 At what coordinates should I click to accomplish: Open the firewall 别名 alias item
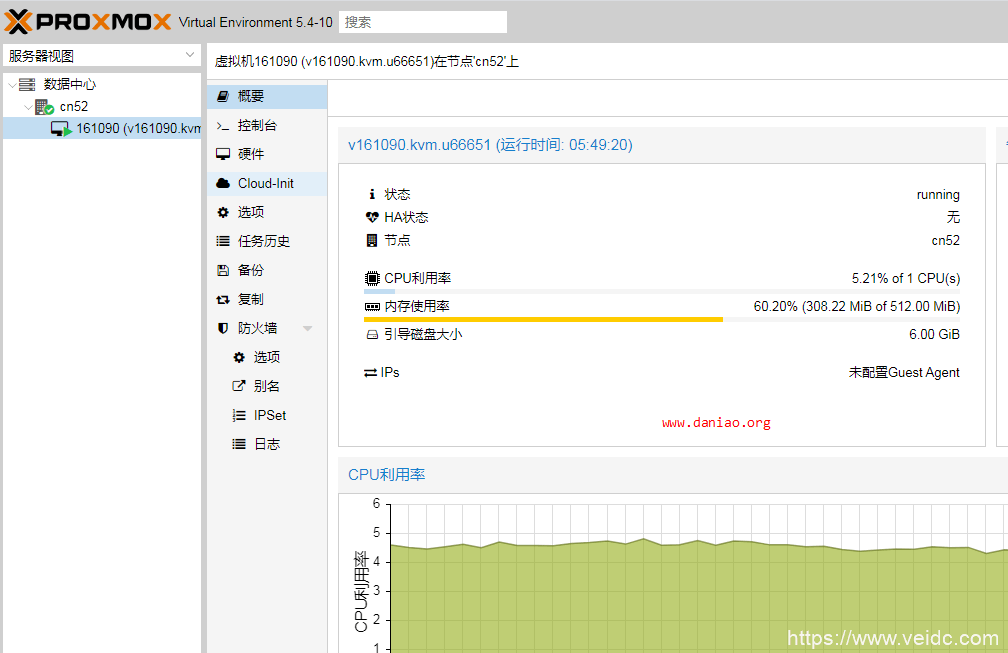266,387
